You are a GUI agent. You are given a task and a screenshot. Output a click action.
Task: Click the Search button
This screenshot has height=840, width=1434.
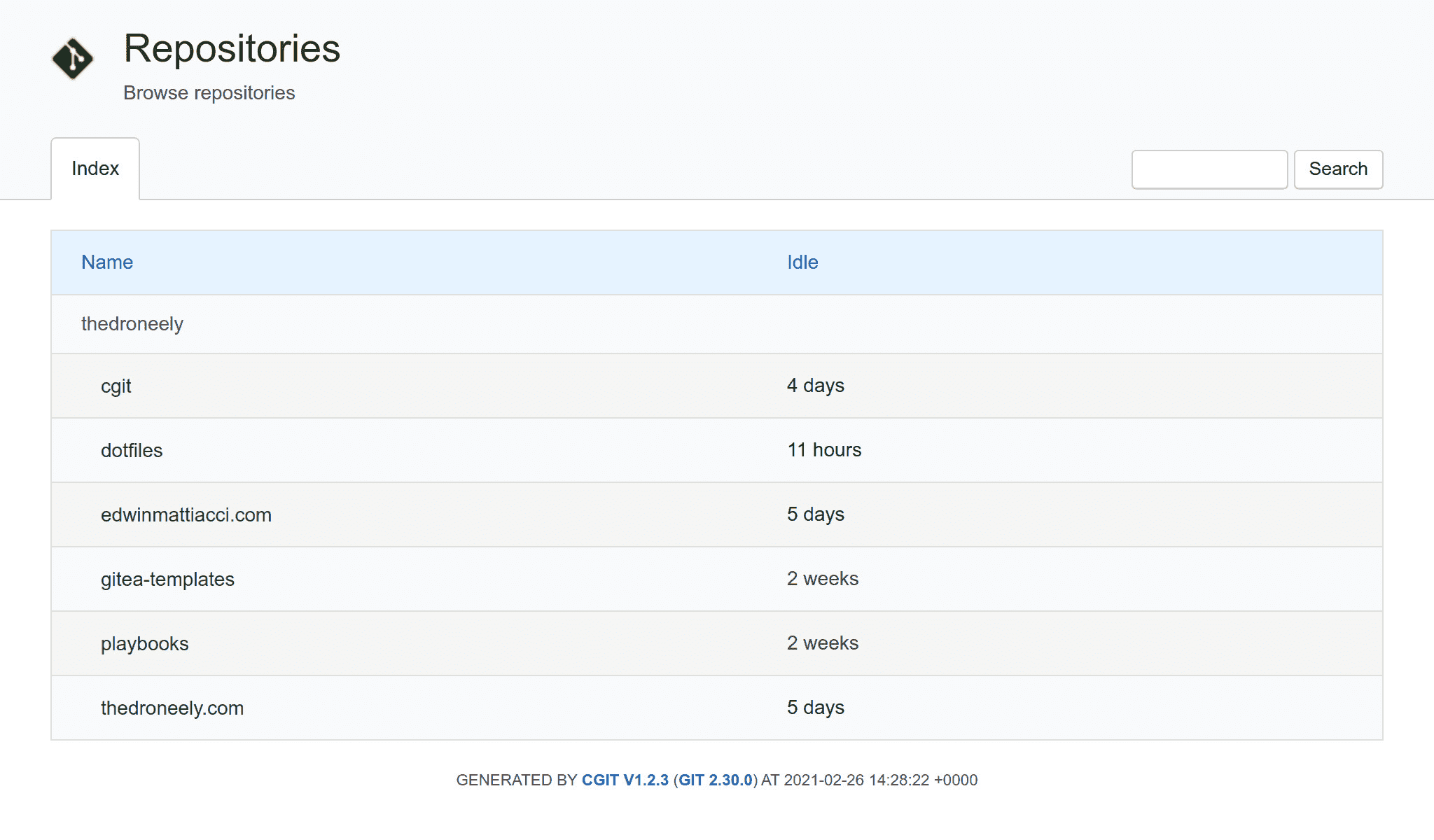click(1338, 169)
